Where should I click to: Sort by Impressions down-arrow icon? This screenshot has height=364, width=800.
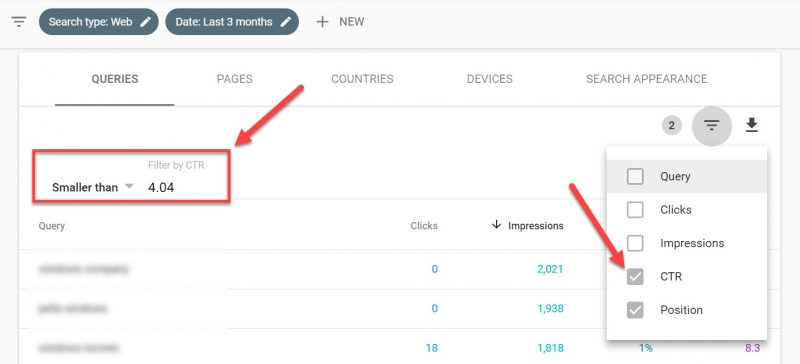(496, 225)
